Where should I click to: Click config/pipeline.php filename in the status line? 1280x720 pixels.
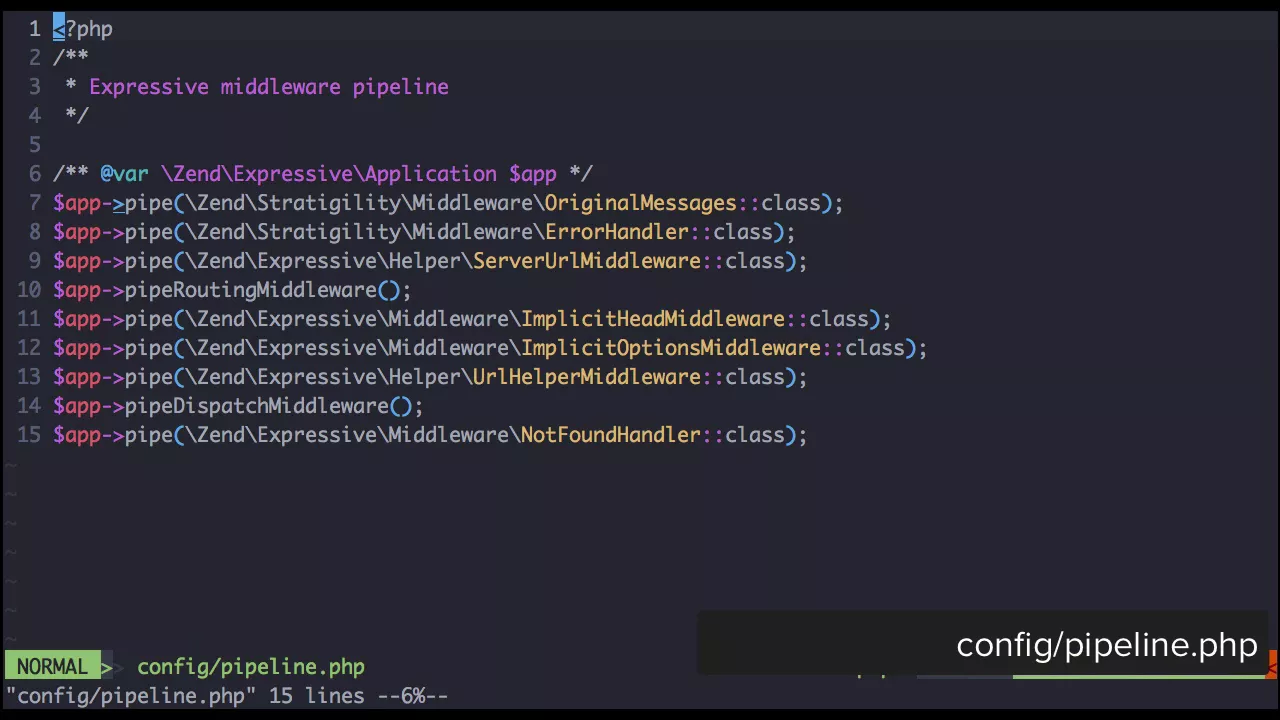point(250,667)
